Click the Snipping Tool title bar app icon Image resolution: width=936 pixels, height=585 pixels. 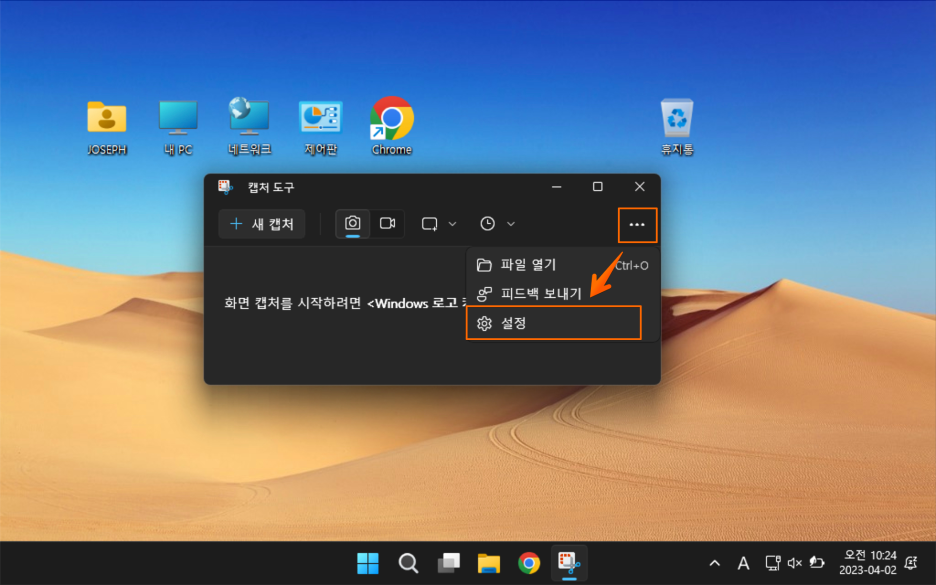tap(225, 187)
